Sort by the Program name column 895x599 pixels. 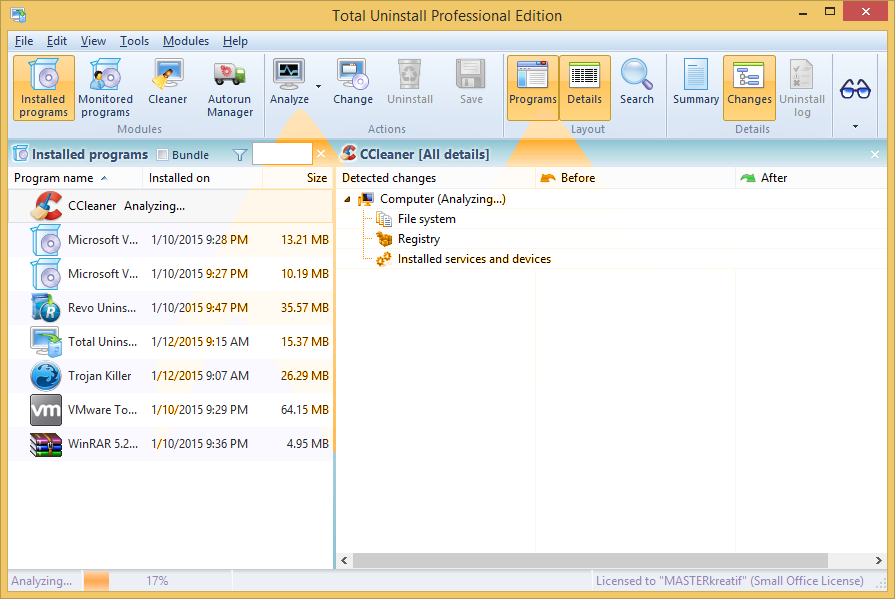click(75, 178)
